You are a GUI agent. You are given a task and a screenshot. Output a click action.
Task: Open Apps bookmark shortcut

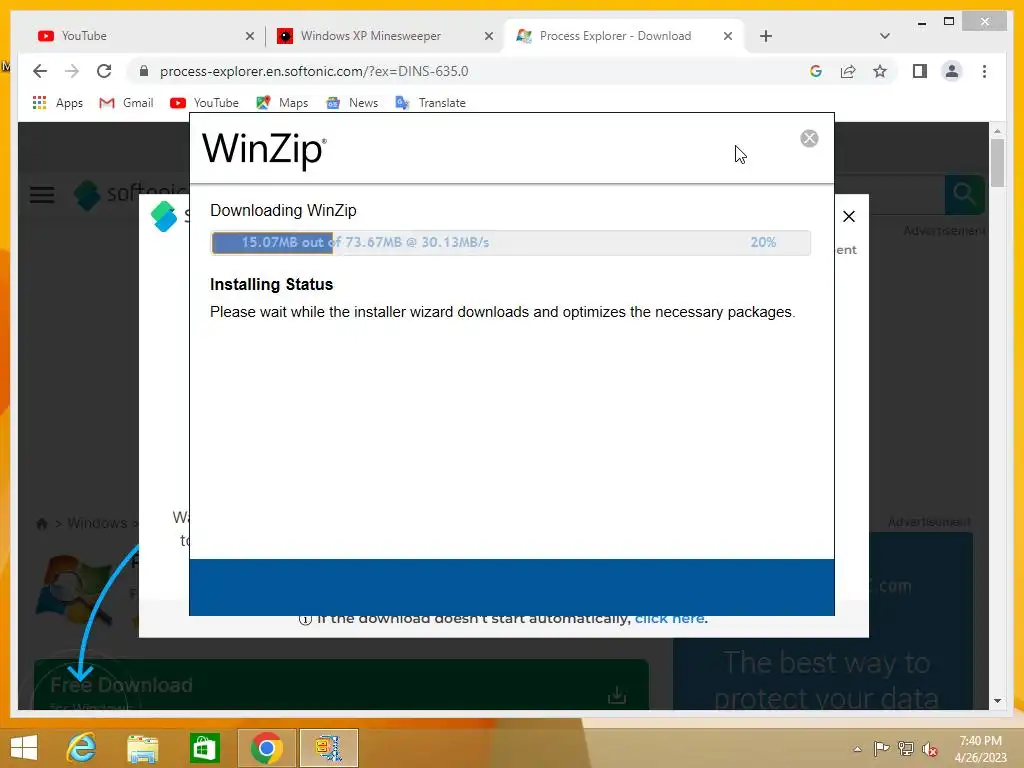click(57, 103)
